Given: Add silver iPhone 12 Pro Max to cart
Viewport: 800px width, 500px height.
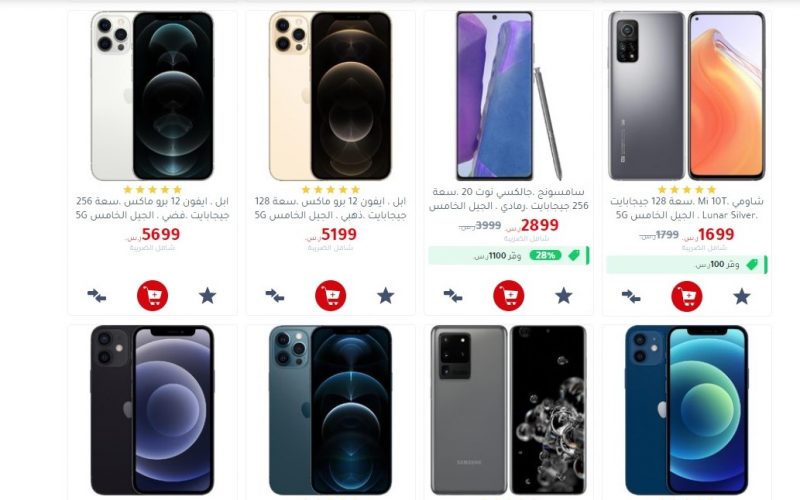Looking at the screenshot, I should [x=152, y=295].
